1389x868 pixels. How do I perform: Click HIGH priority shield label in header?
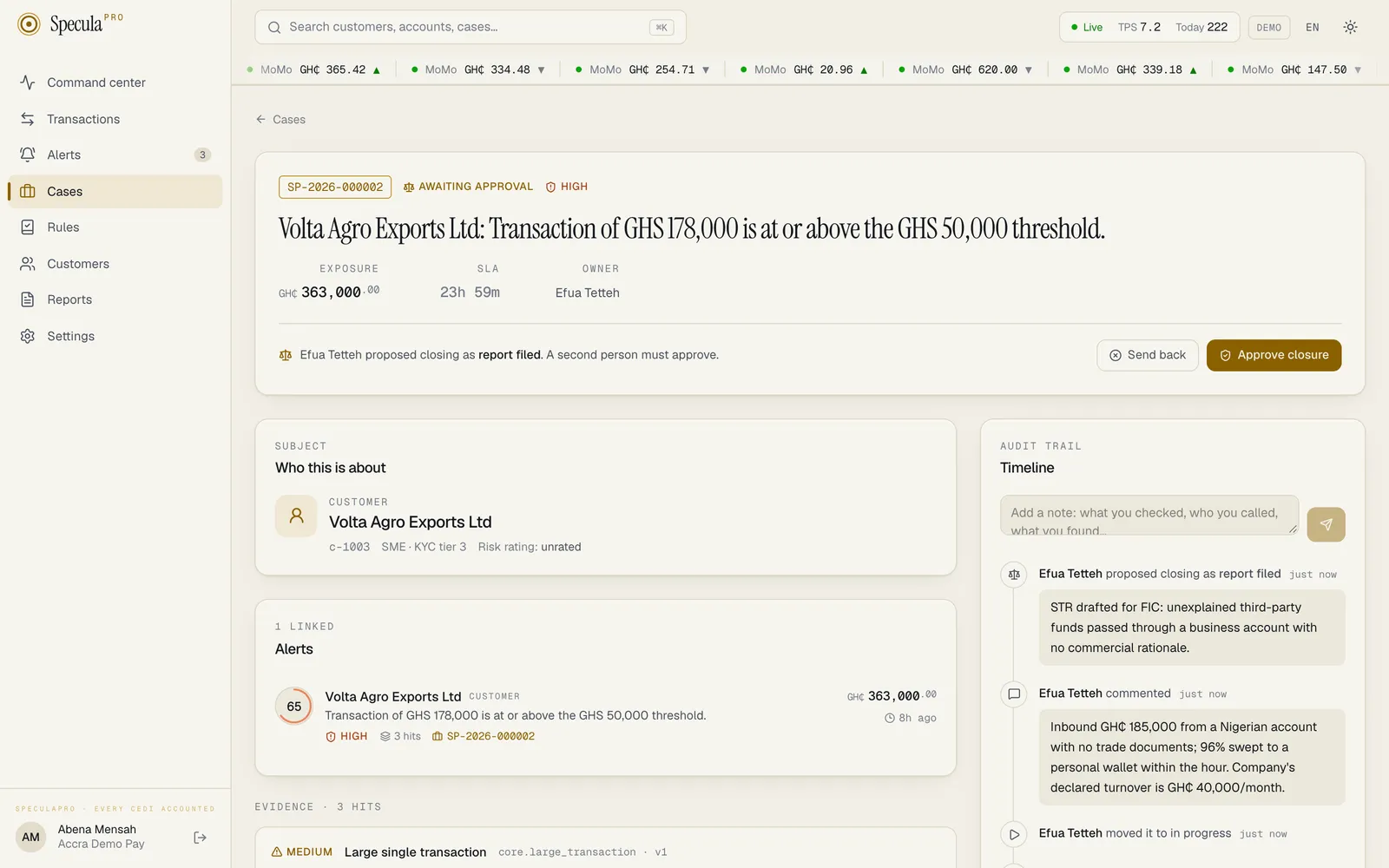pos(567,187)
